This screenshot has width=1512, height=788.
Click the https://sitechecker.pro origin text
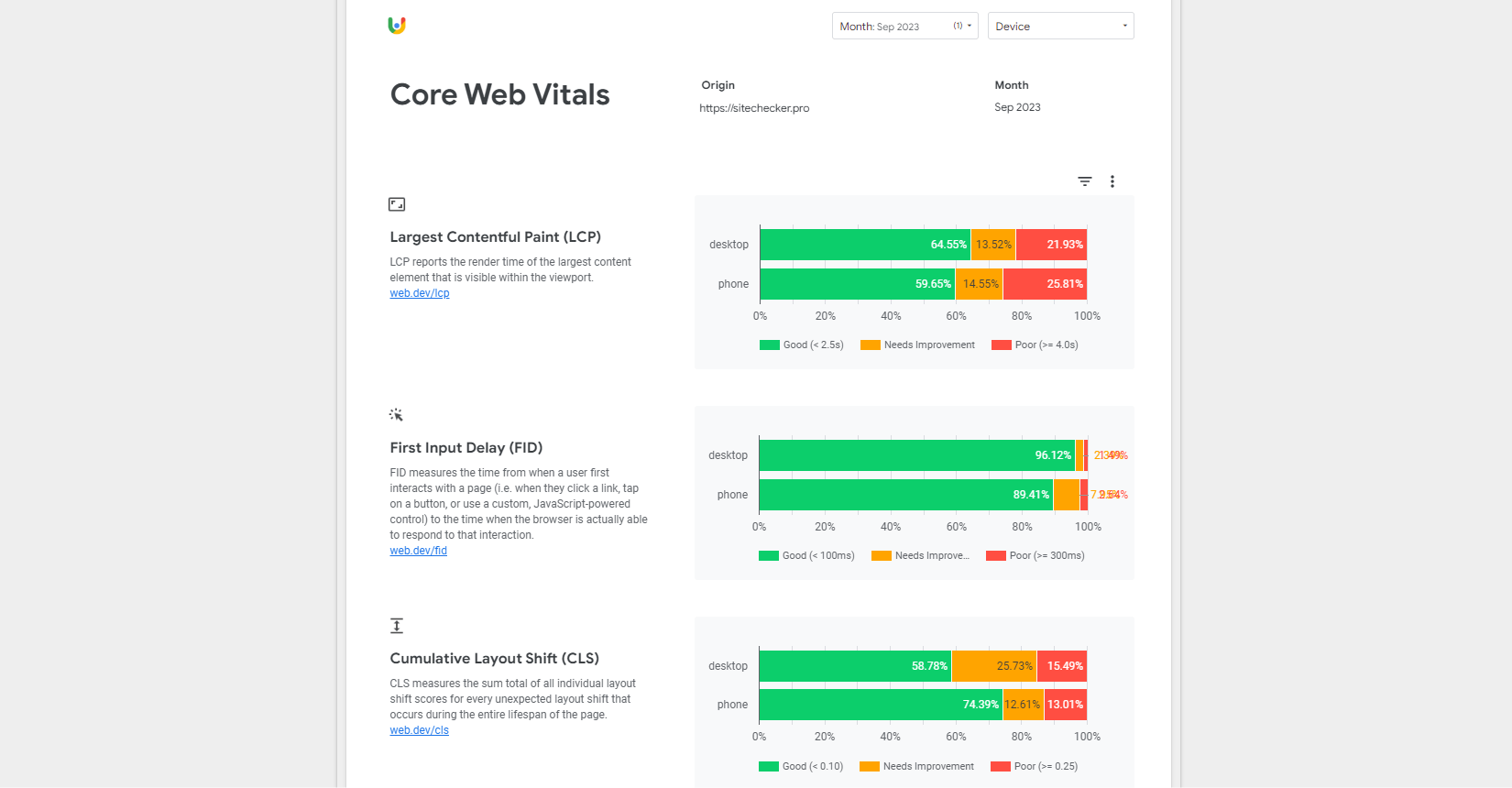click(754, 108)
